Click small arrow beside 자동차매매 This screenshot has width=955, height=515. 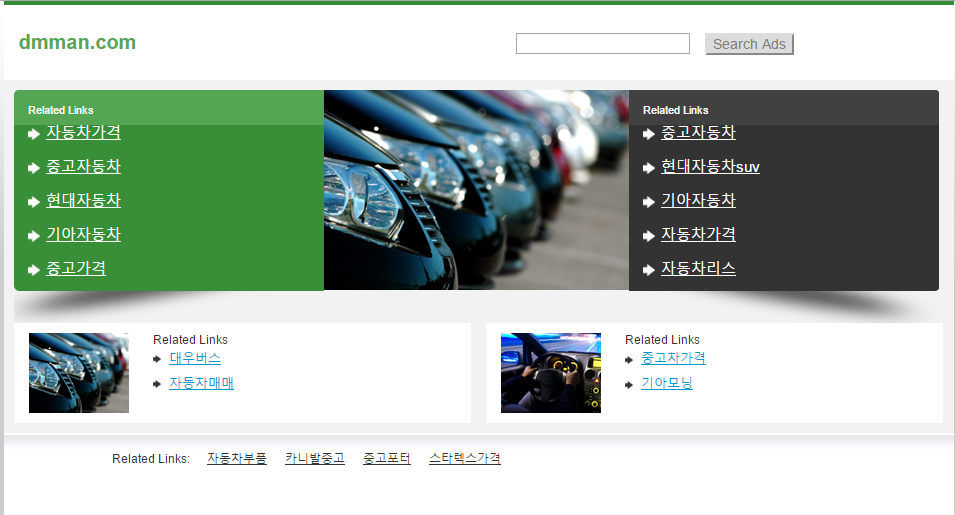pyautogui.click(x=157, y=384)
